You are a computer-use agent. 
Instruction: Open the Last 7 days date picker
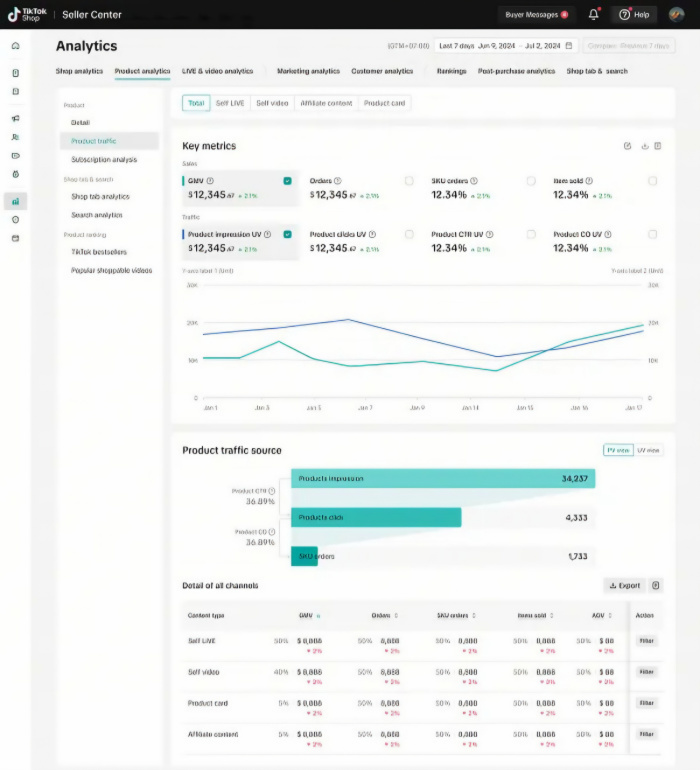point(505,46)
